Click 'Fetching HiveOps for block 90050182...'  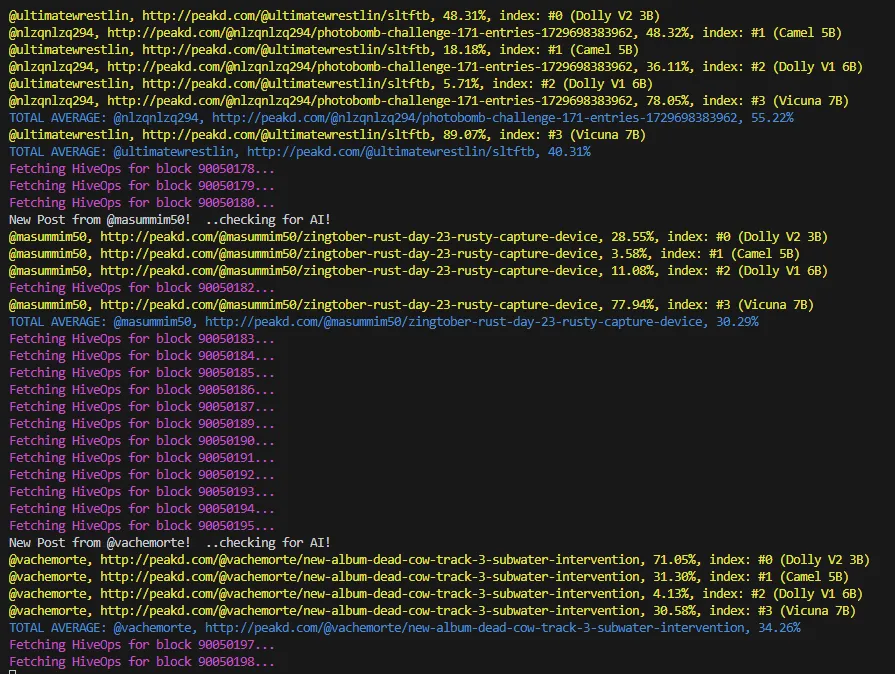(x=142, y=288)
